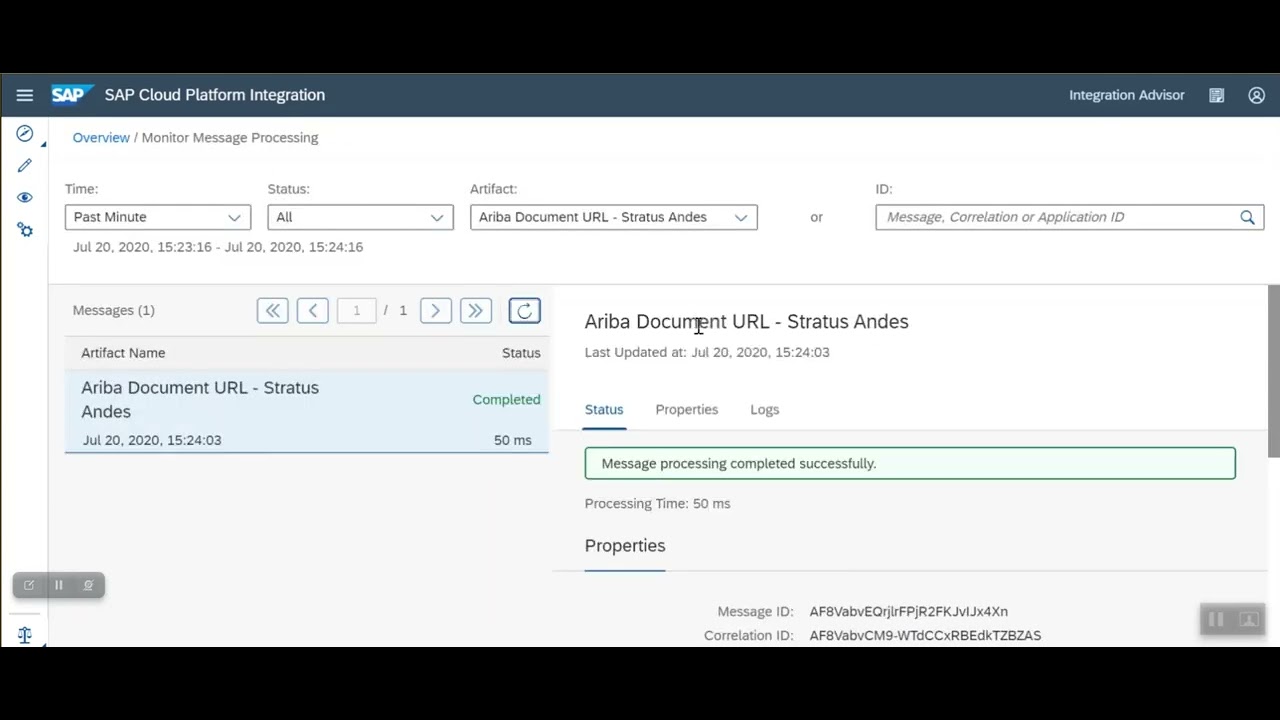Image resolution: width=1280 pixels, height=720 pixels.
Task: Click the time range text below the Time filter
Action: click(218, 247)
